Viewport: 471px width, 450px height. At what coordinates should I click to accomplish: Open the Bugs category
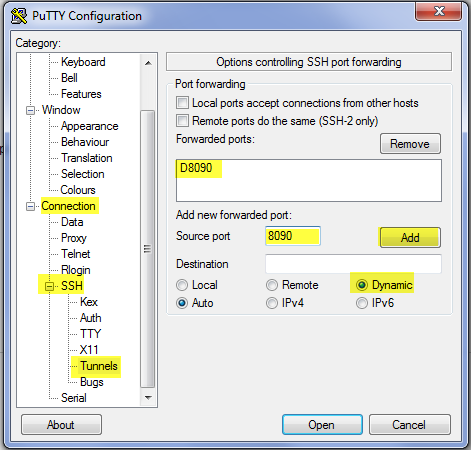(x=92, y=382)
